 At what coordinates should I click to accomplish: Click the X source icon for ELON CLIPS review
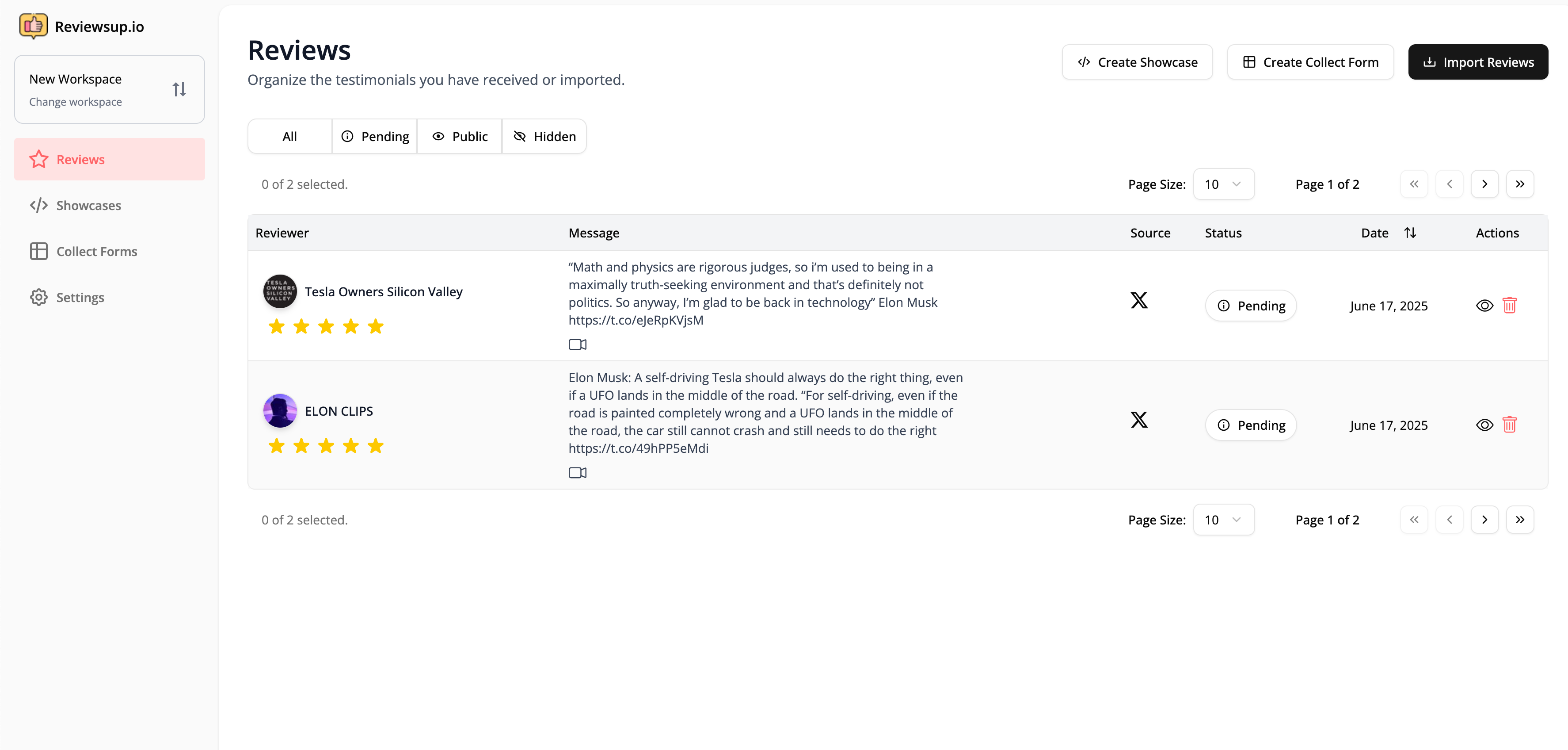pyautogui.click(x=1139, y=420)
